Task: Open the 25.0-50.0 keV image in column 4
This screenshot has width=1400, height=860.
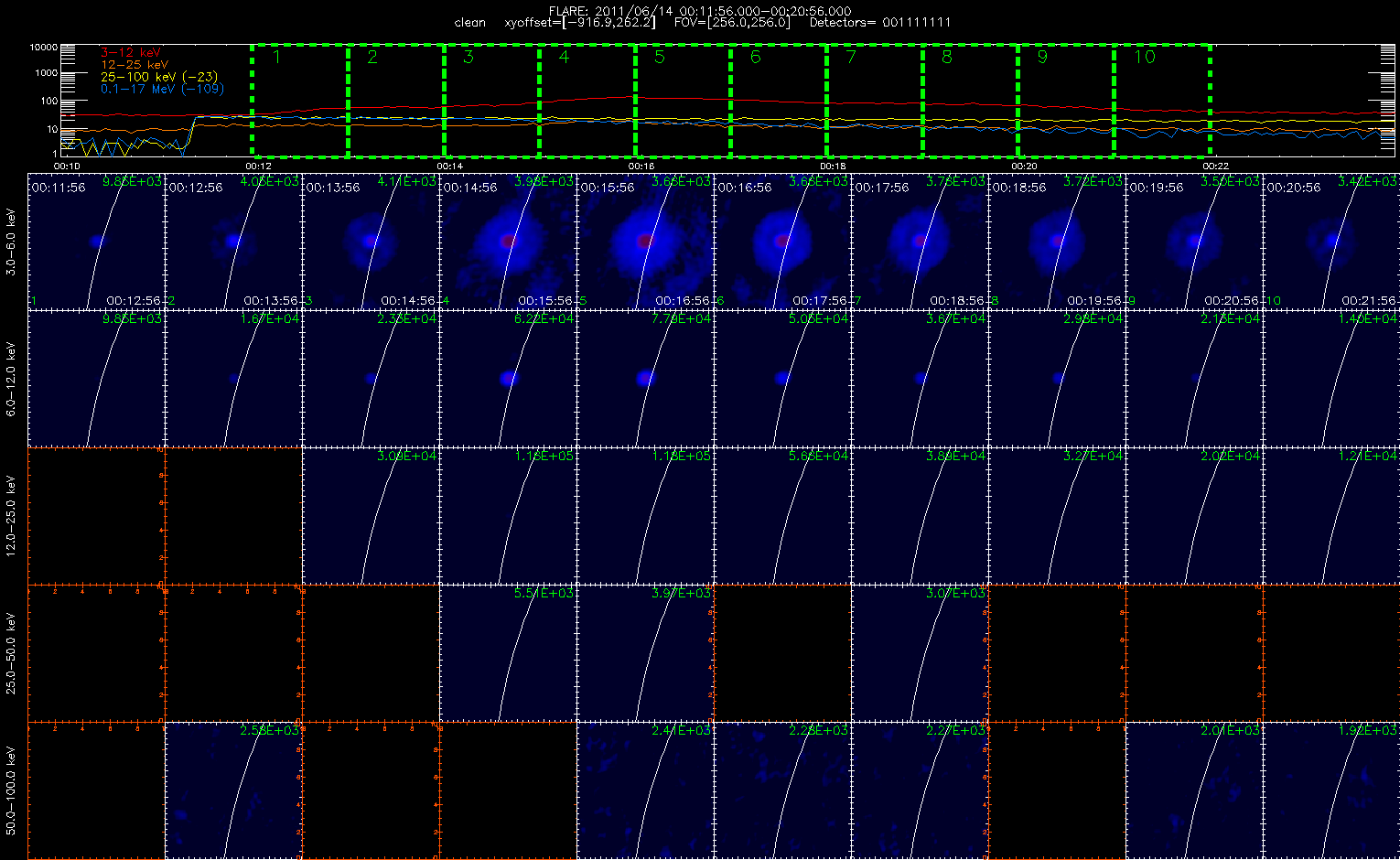Action: click(x=508, y=652)
